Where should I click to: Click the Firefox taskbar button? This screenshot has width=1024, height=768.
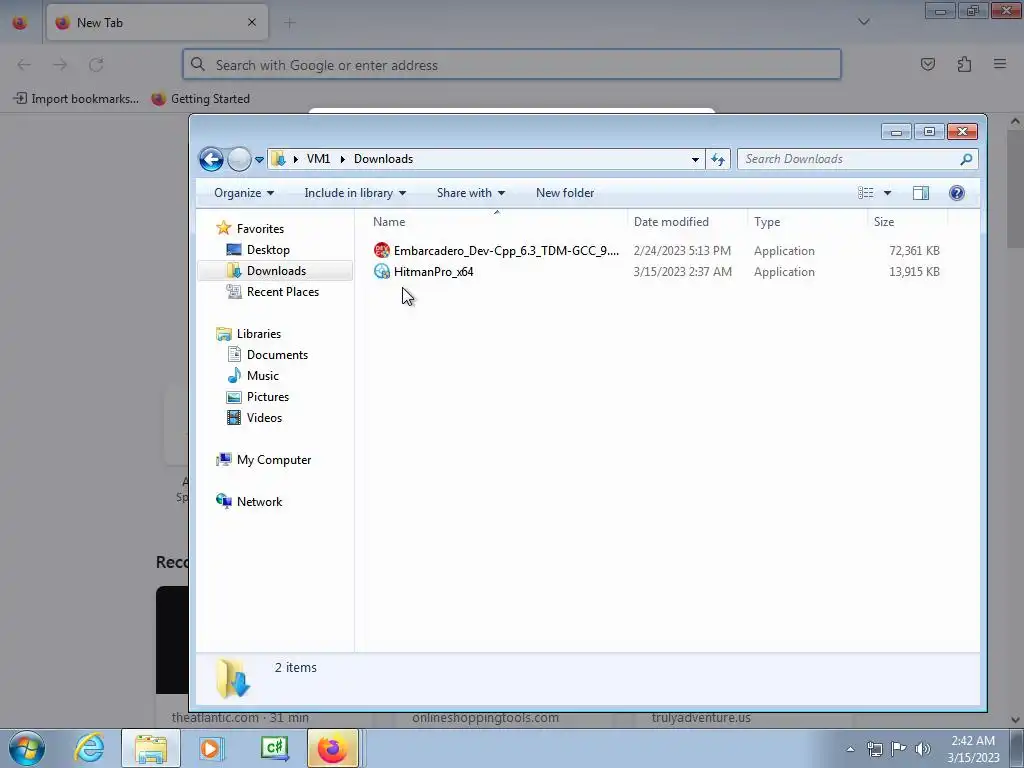333,748
